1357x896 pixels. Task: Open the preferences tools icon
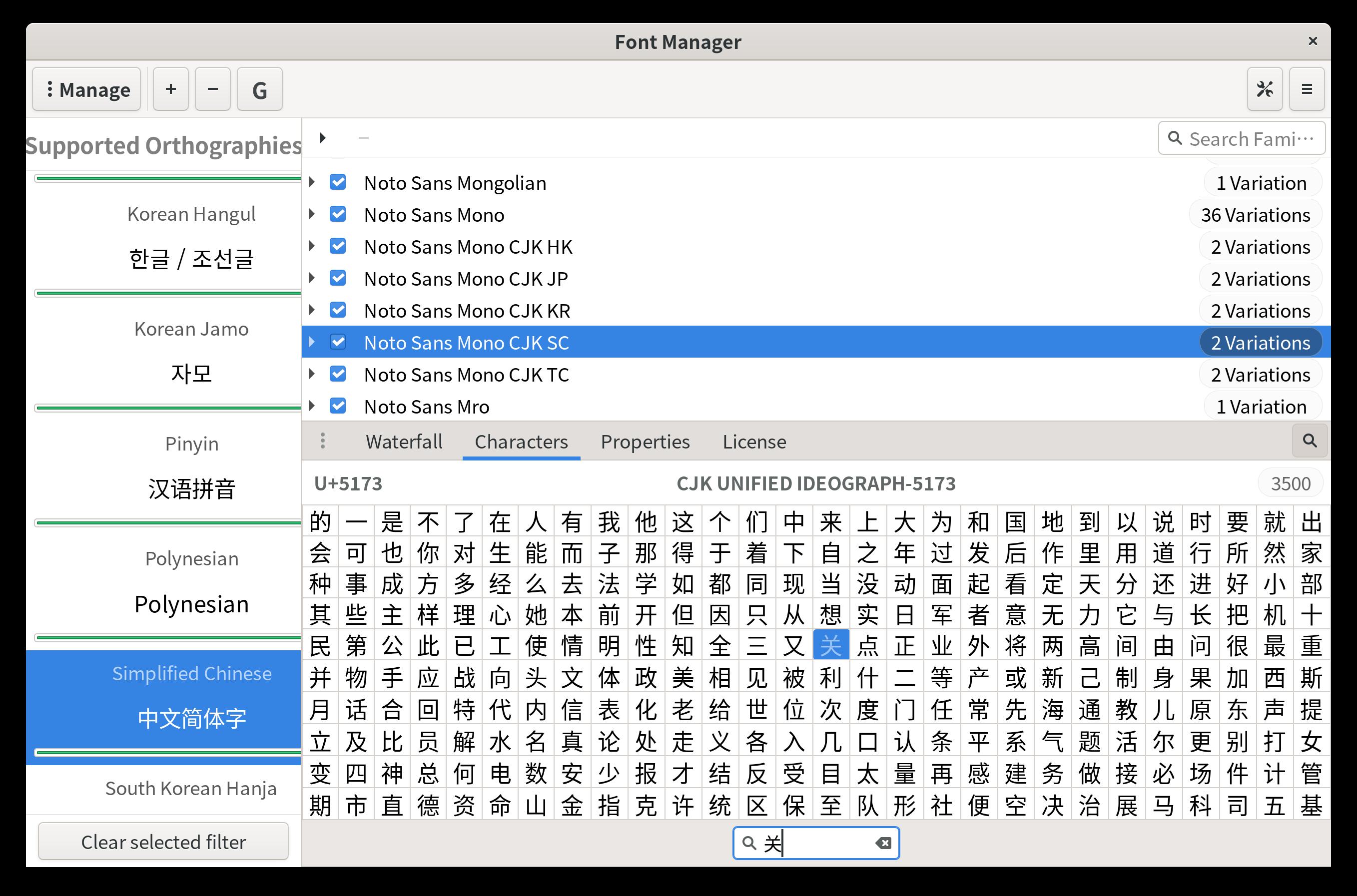click(x=1265, y=89)
